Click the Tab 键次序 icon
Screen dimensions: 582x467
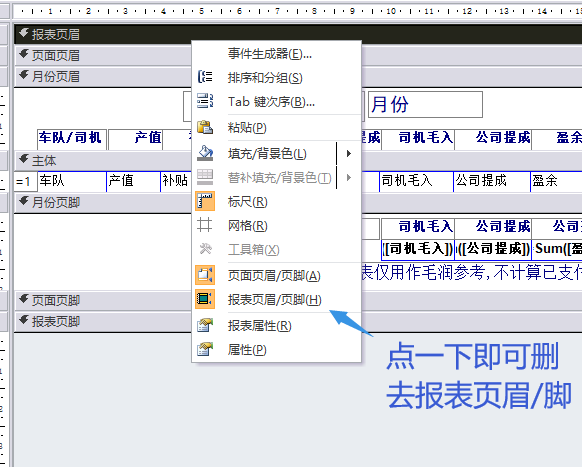(x=205, y=101)
